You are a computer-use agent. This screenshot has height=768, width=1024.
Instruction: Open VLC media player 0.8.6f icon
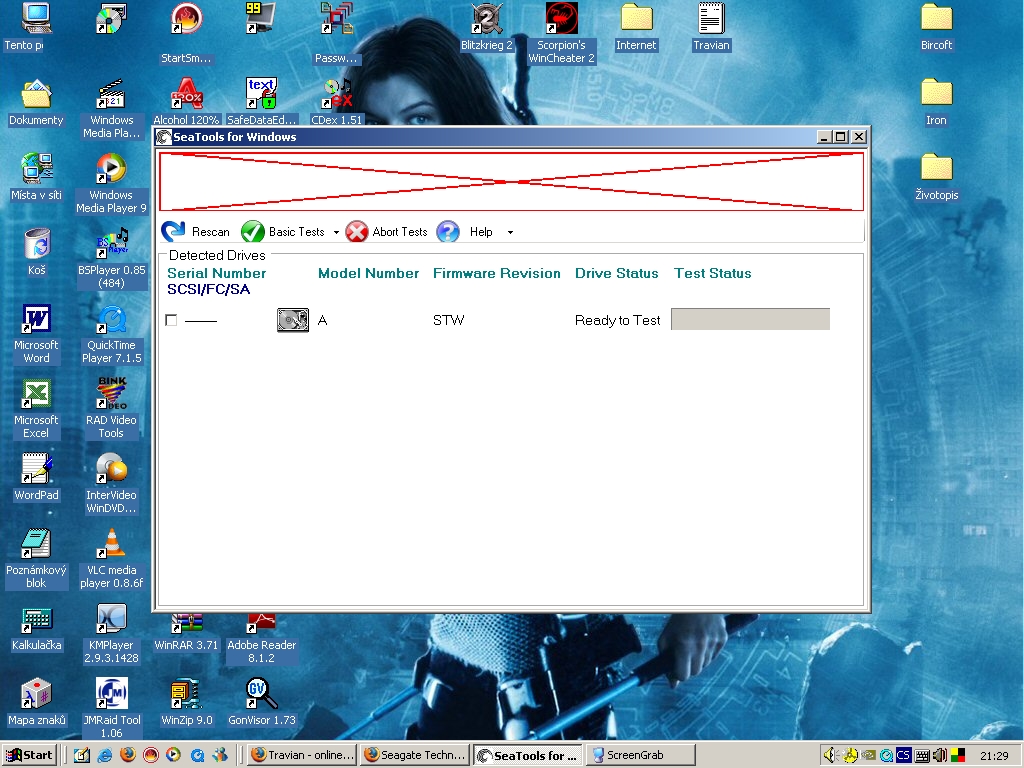[112, 544]
